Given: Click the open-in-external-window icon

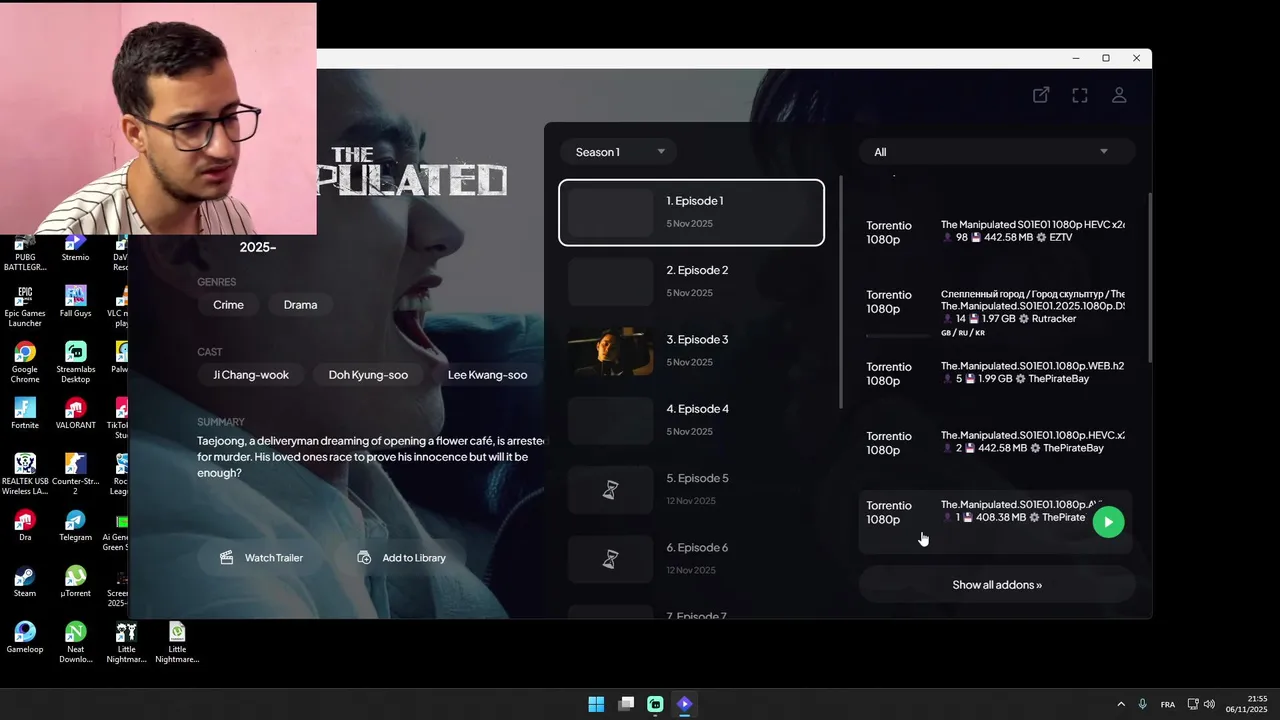Looking at the screenshot, I should click(x=1041, y=95).
